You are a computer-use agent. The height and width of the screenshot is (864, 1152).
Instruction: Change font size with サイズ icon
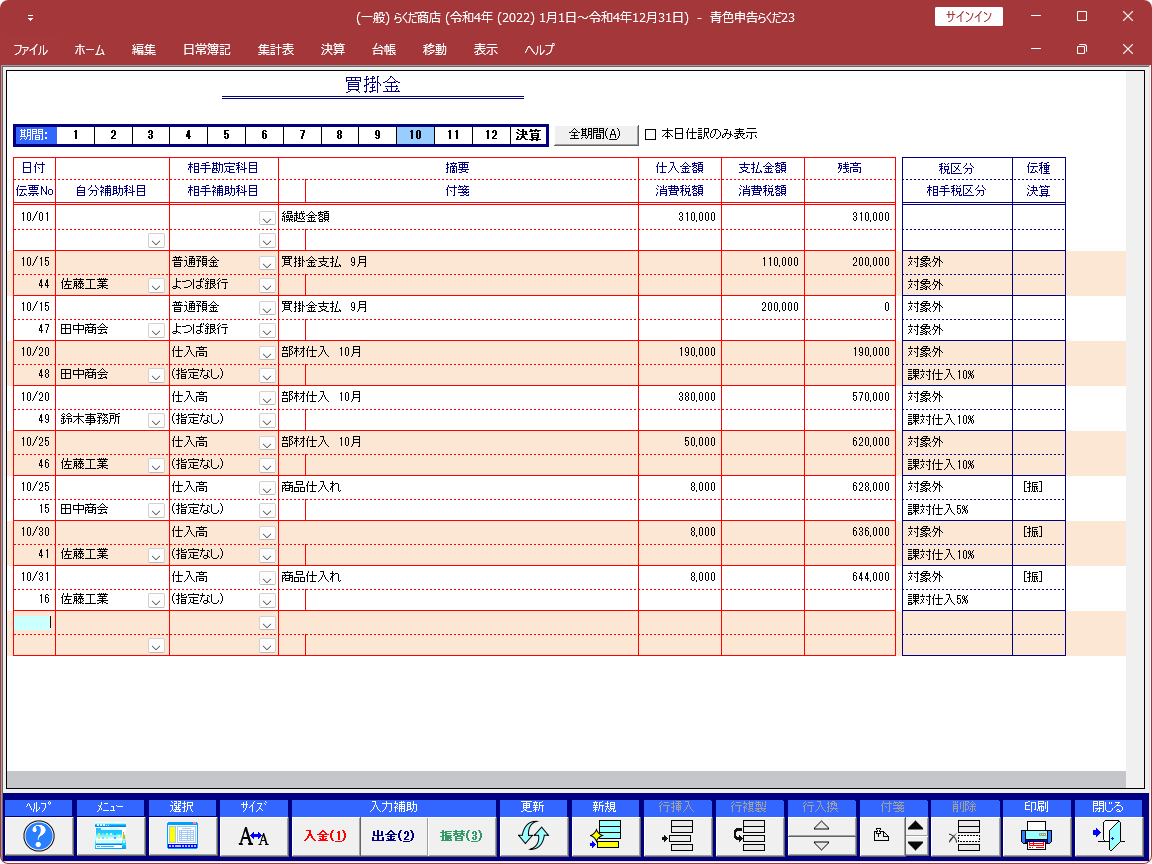point(253,836)
